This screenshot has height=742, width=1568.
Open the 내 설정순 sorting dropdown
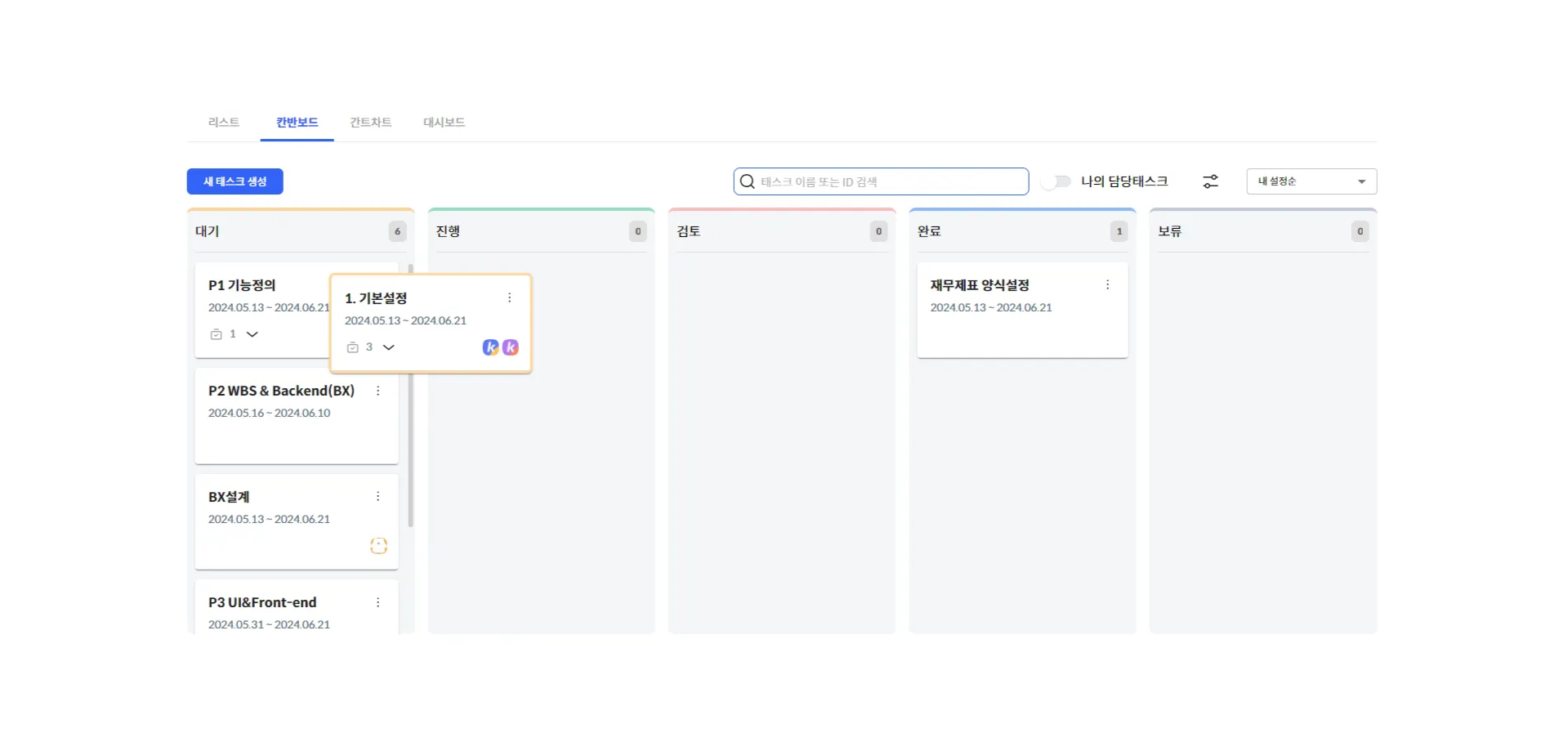1311,181
